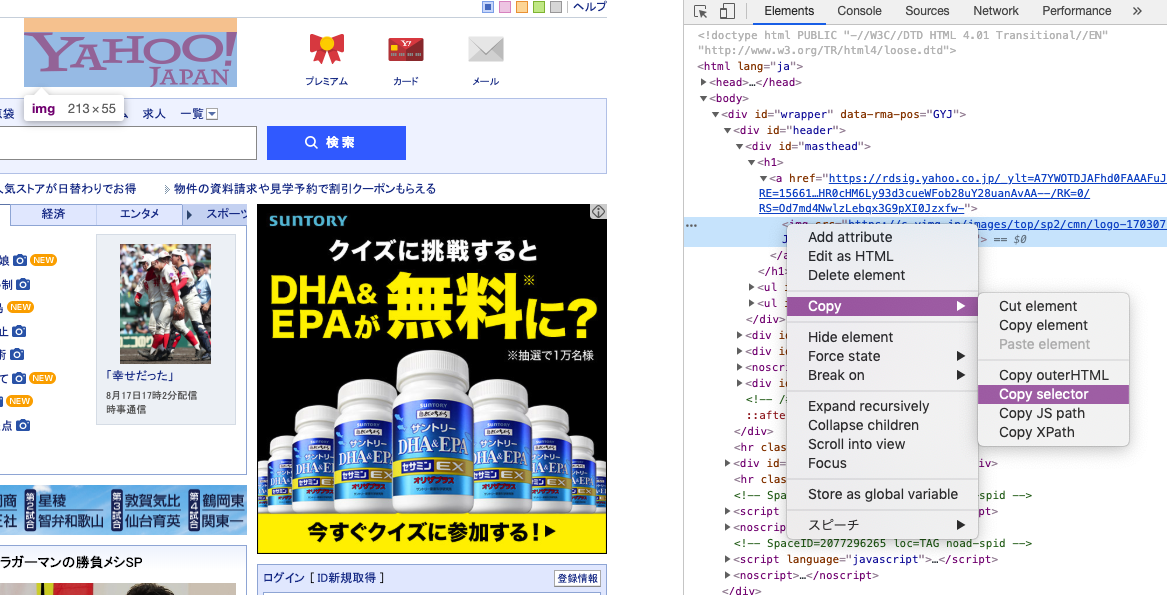Choose Copy JS path
1167x595 pixels.
coord(1053,413)
